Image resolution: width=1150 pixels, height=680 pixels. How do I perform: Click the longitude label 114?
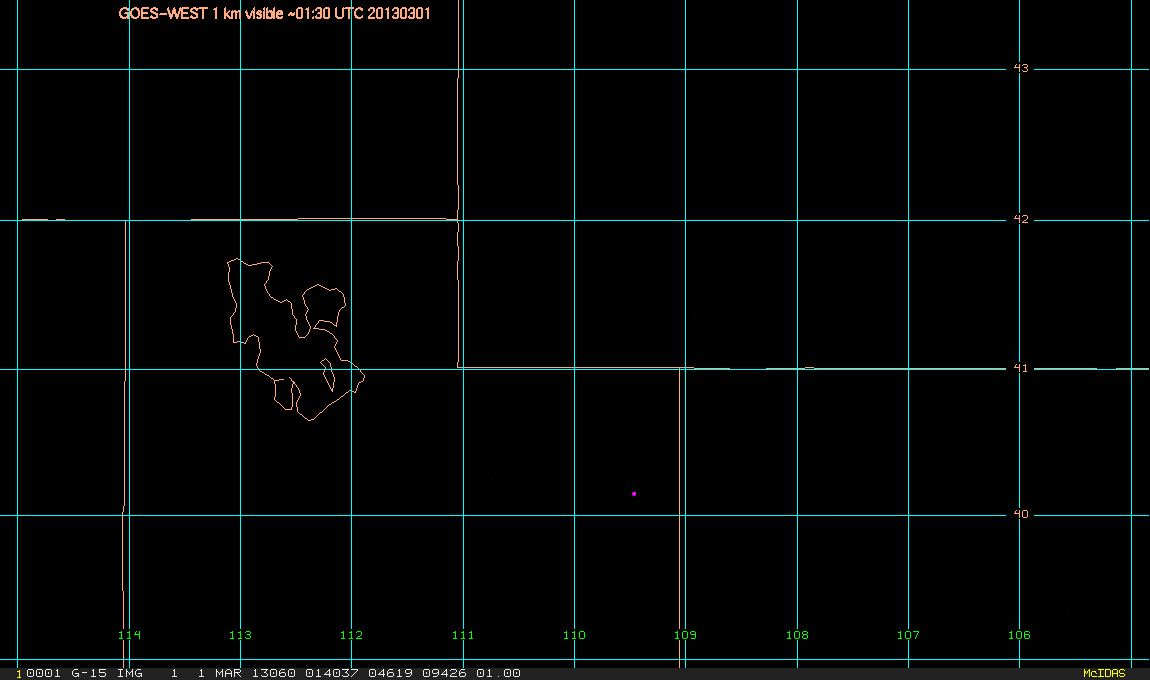point(129,635)
